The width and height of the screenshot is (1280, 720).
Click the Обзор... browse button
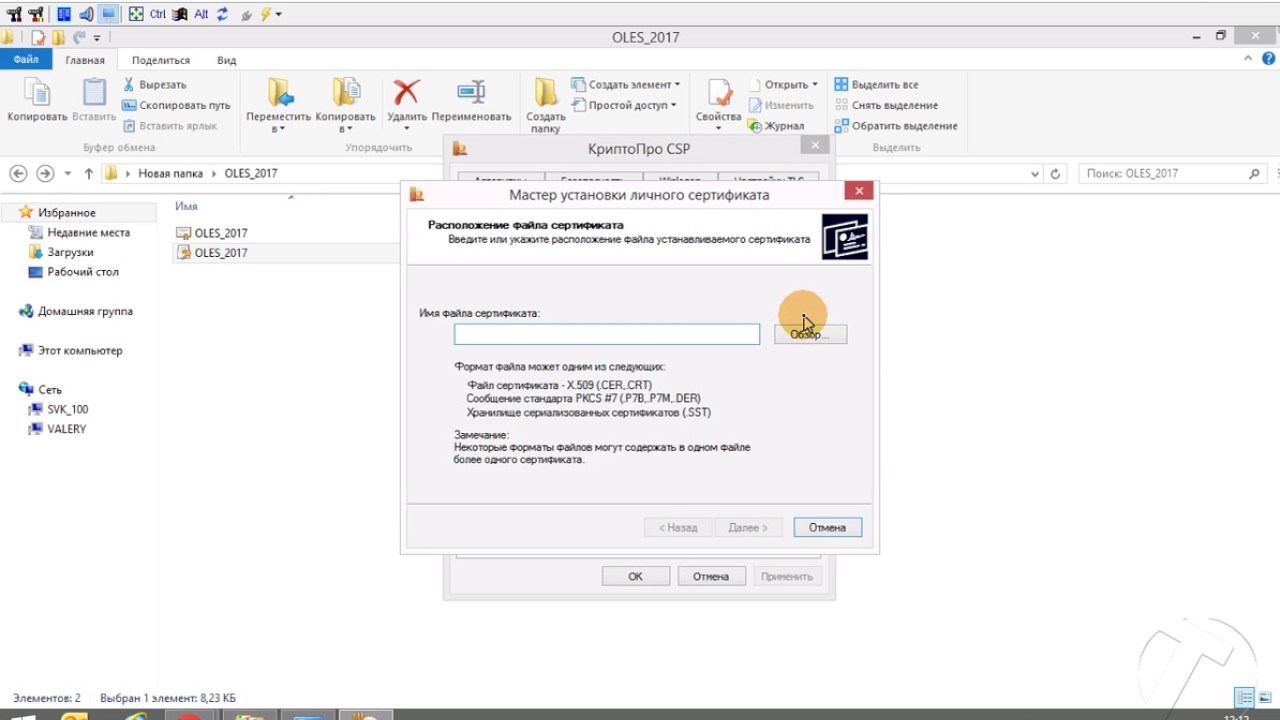click(810, 334)
